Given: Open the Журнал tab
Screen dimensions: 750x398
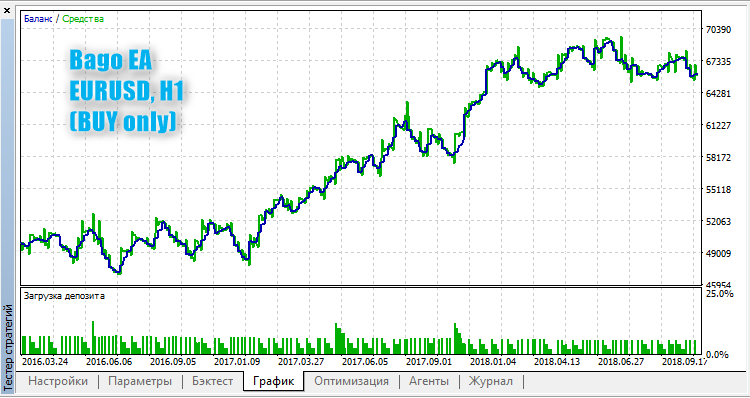Looking at the screenshot, I should [x=491, y=381].
